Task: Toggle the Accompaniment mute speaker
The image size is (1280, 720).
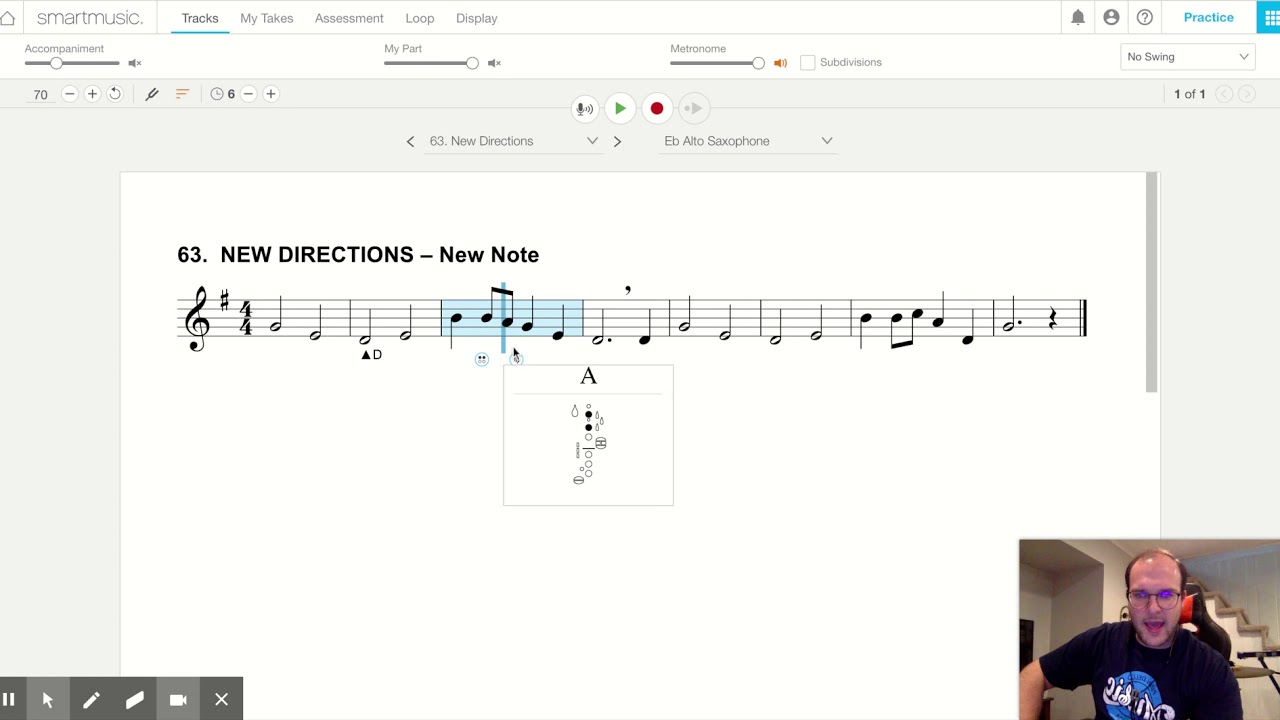Action: coord(135,63)
